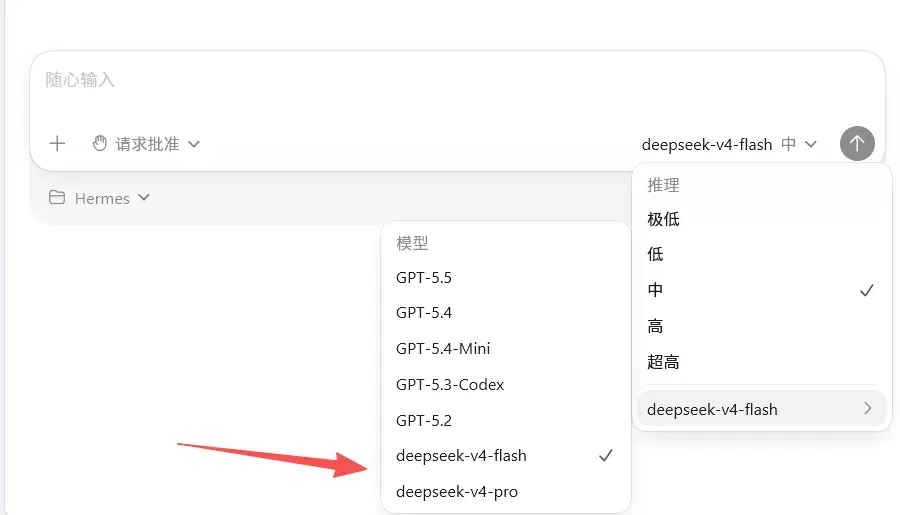Select 中 reasoning level

tap(761, 290)
